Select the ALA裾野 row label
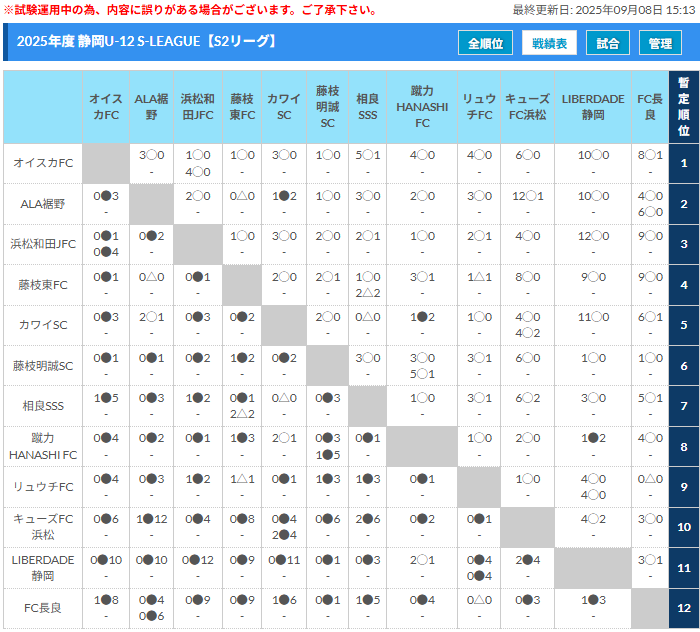Viewport: 700px width, 632px height. tap(43, 204)
